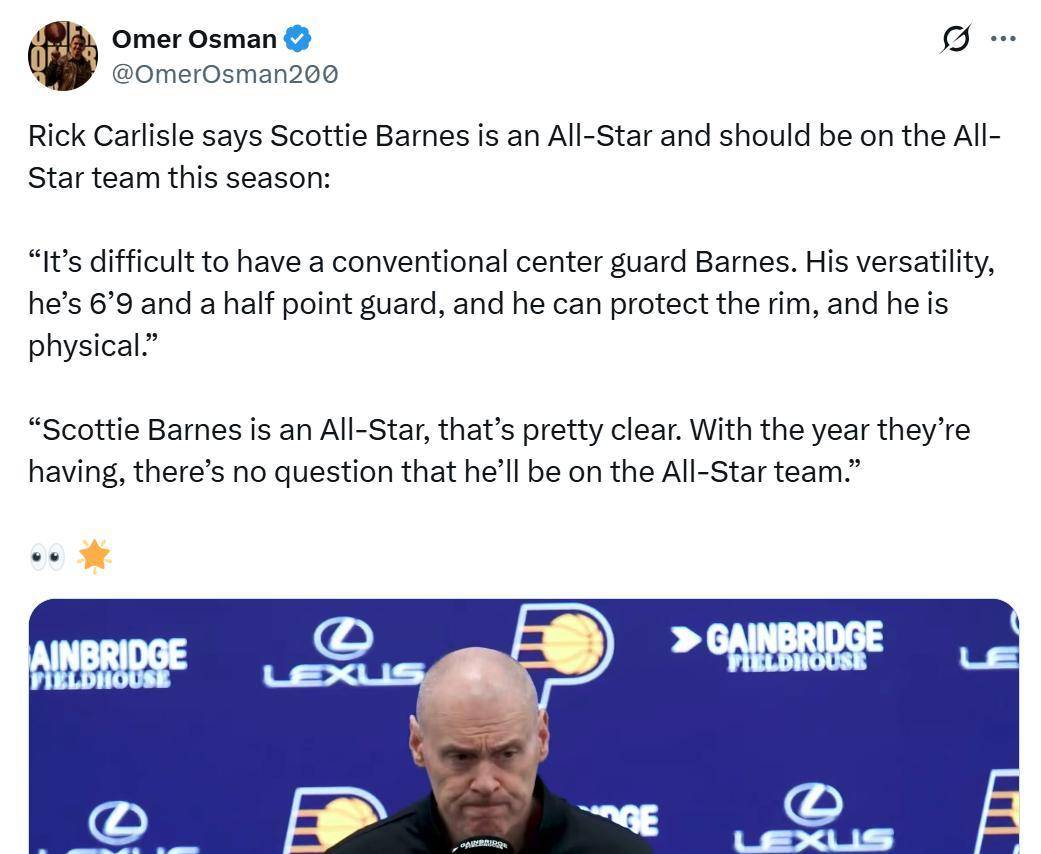Open the Grok explain-post icon
The image size is (1041, 854).
coord(955,39)
